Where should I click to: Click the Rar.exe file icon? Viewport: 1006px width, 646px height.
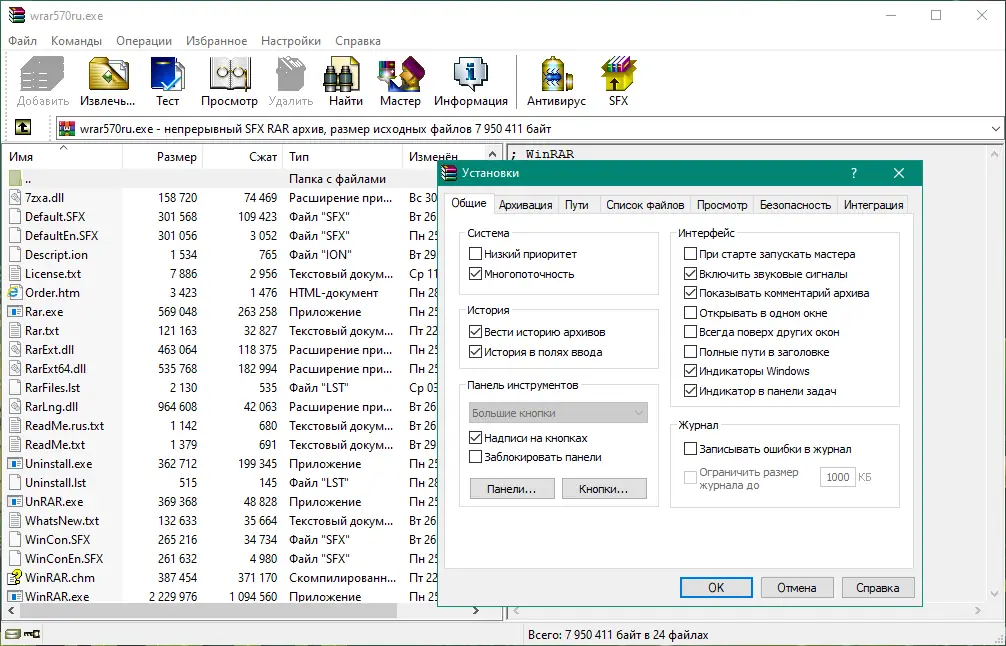[15, 312]
